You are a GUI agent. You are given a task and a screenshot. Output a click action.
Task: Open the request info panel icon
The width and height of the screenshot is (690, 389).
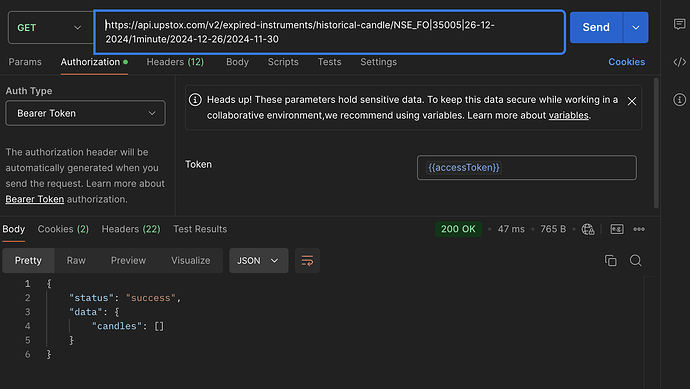coord(679,100)
